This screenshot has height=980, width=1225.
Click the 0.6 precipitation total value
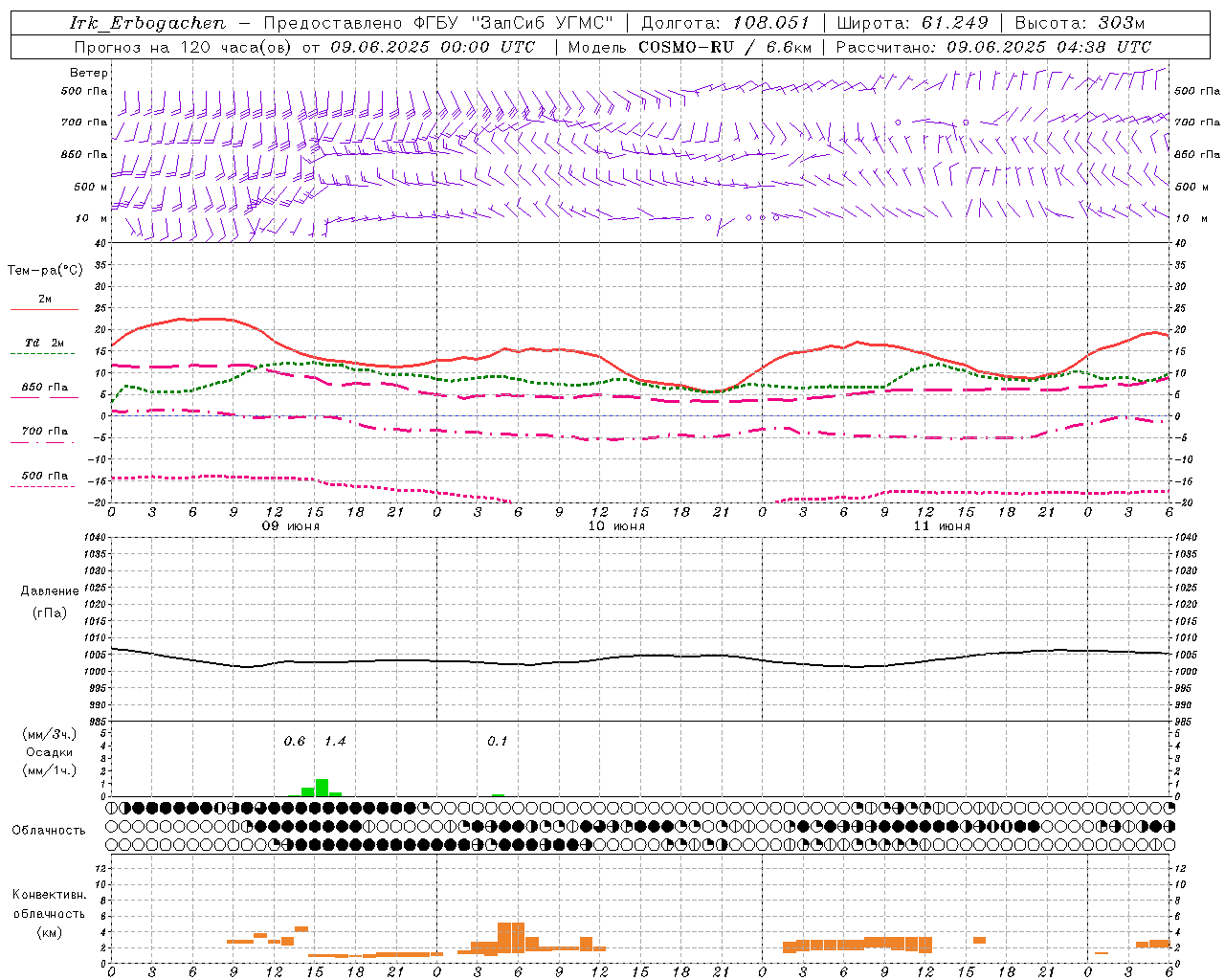pyautogui.click(x=295, y=742)
